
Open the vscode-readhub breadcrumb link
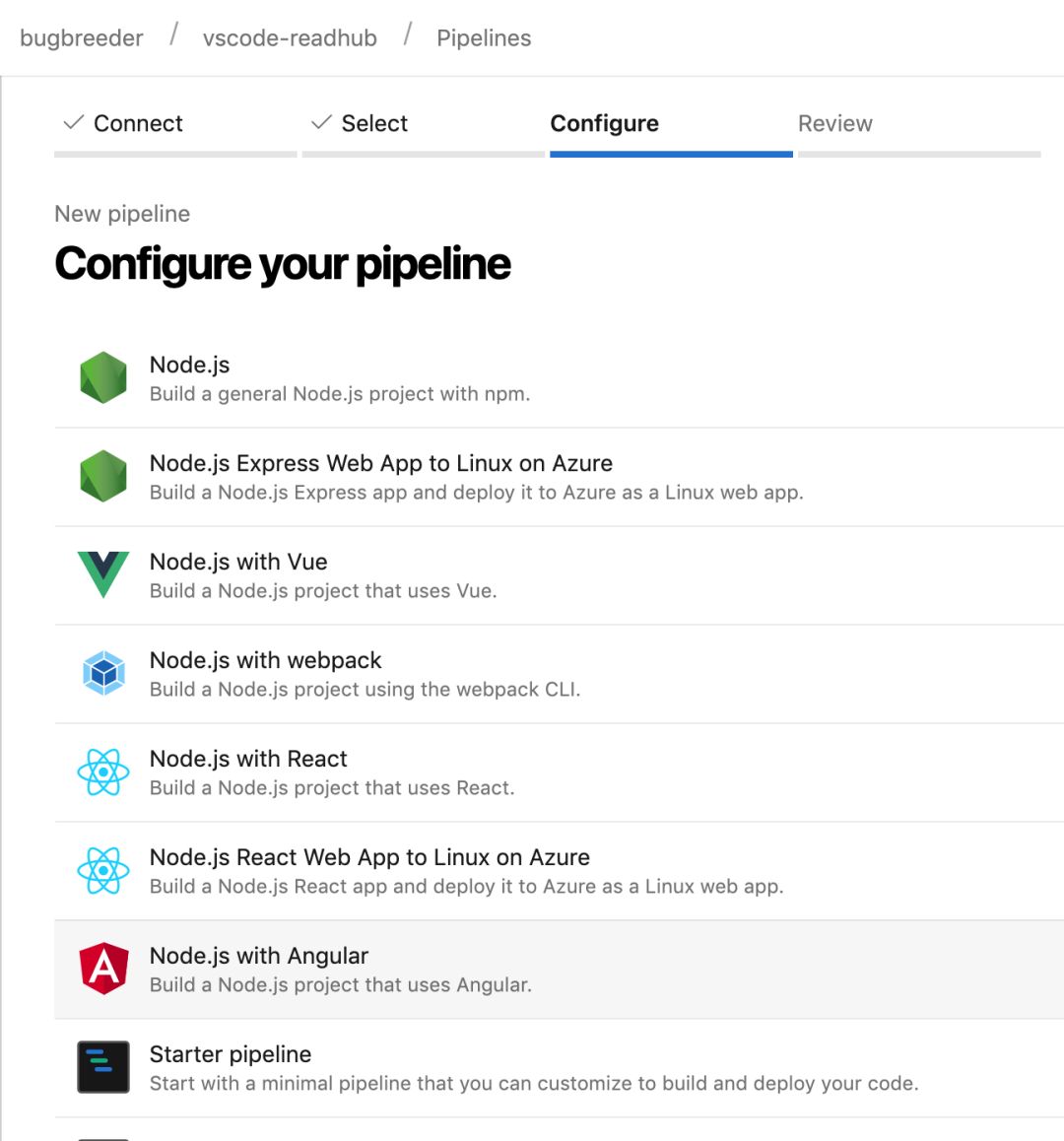pyautogui.click(x=290, y=38)
